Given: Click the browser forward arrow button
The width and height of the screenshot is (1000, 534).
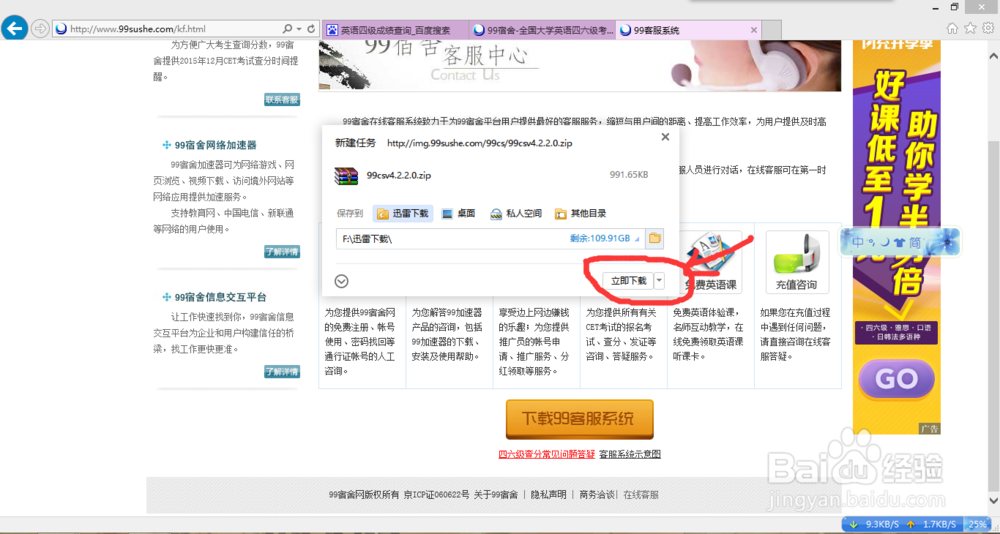Looking at the screenshot, I should 40,29.
